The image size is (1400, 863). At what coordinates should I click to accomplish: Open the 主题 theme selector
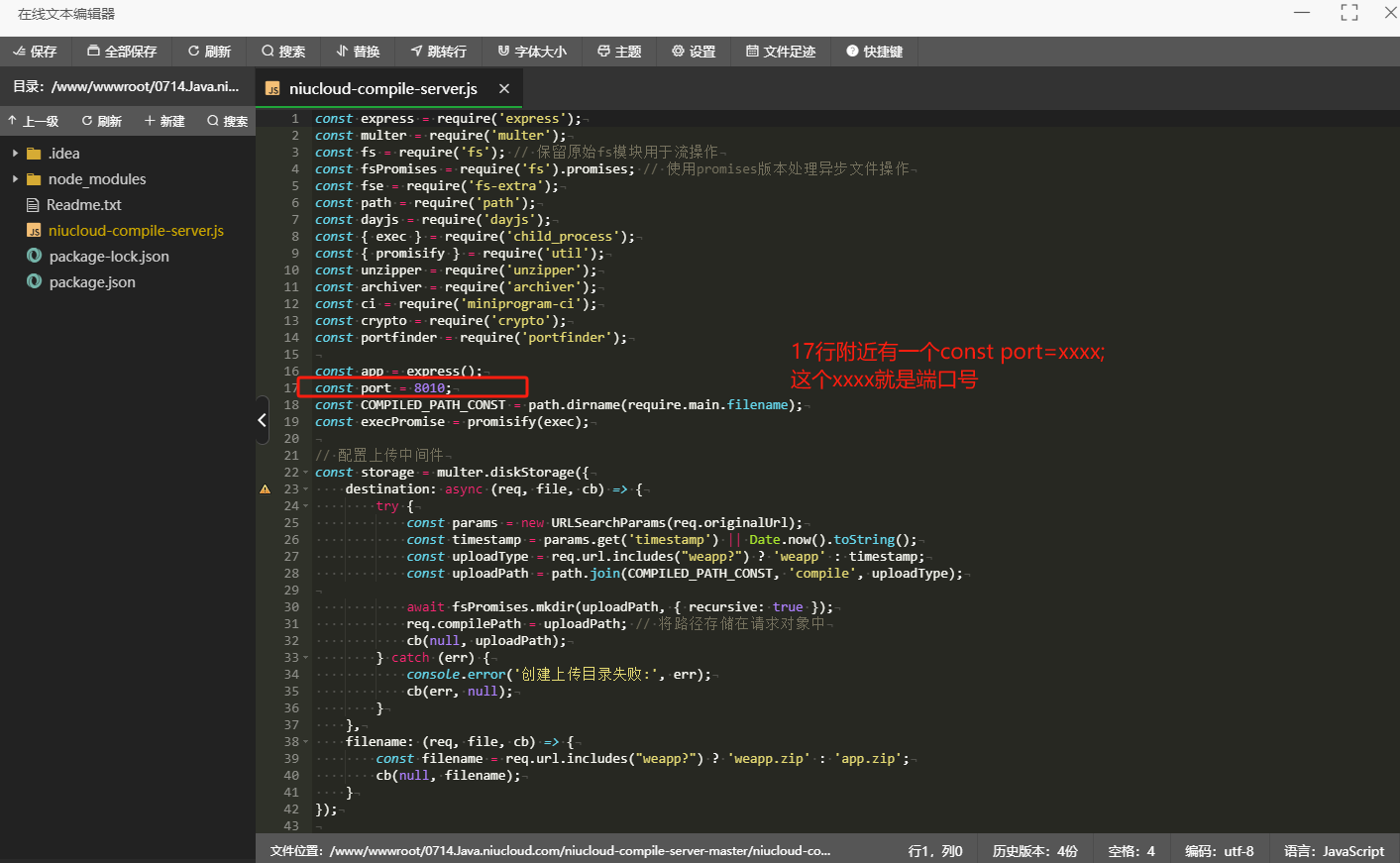click(x=619, y=52)
